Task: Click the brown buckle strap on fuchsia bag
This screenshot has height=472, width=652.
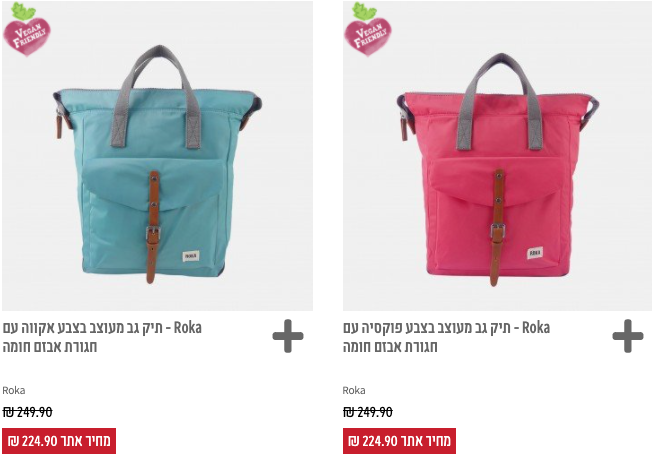Action: point(497,227)
